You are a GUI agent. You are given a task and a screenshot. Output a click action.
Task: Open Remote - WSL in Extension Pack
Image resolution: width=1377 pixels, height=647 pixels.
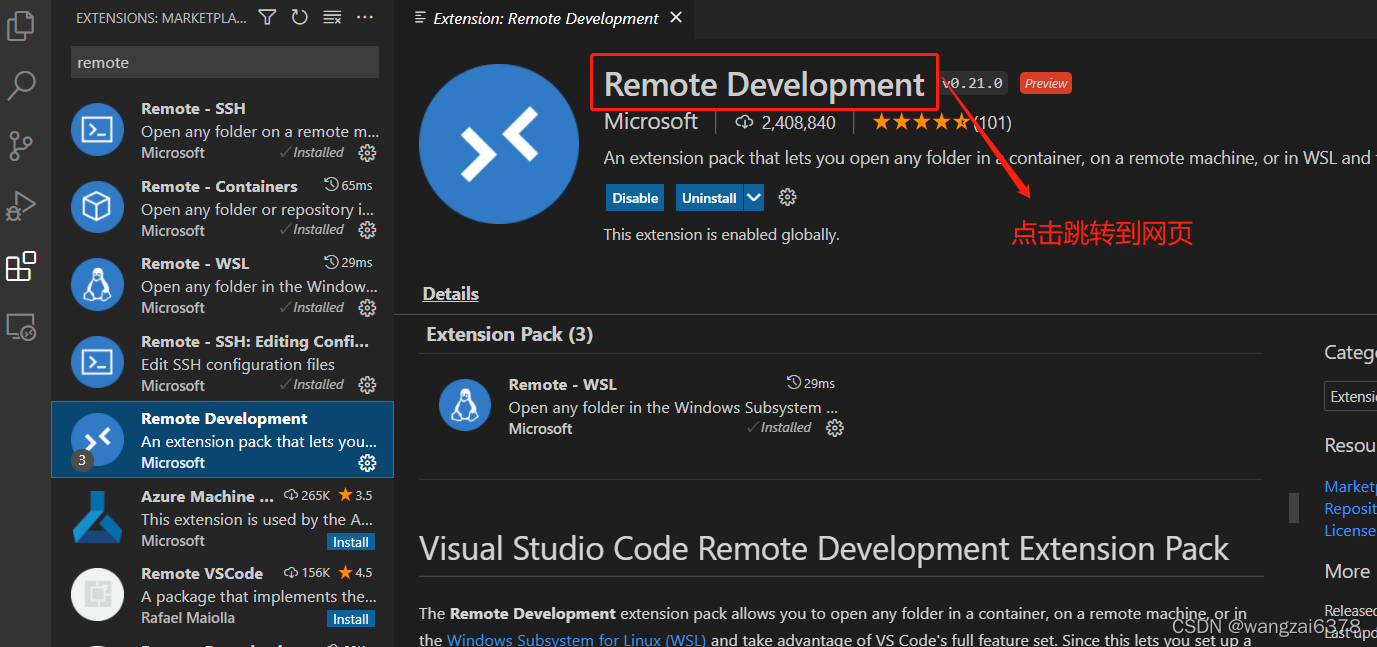click(x=562, y=384)
